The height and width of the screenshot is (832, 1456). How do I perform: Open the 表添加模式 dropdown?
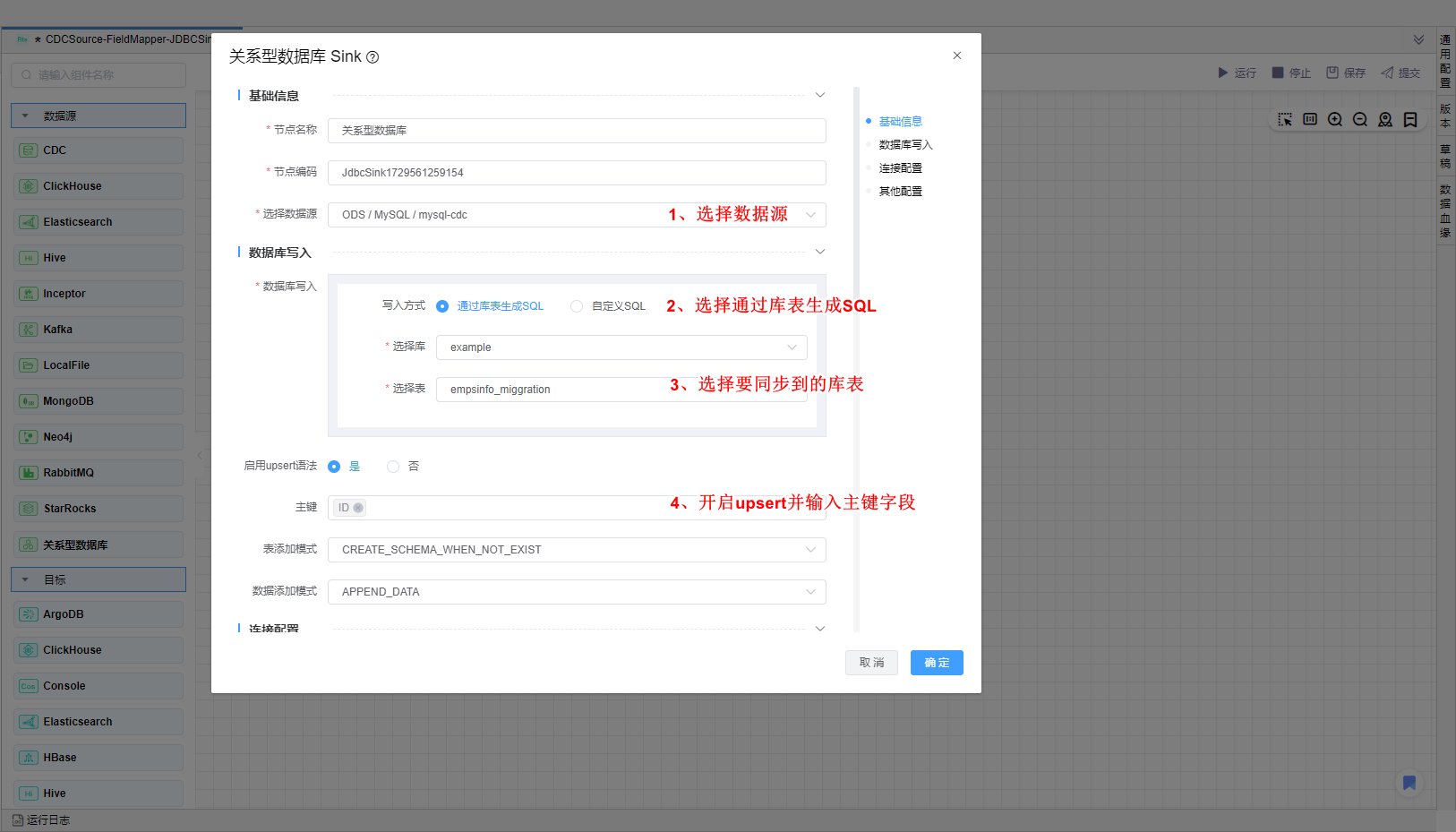(x=576, y=550)
